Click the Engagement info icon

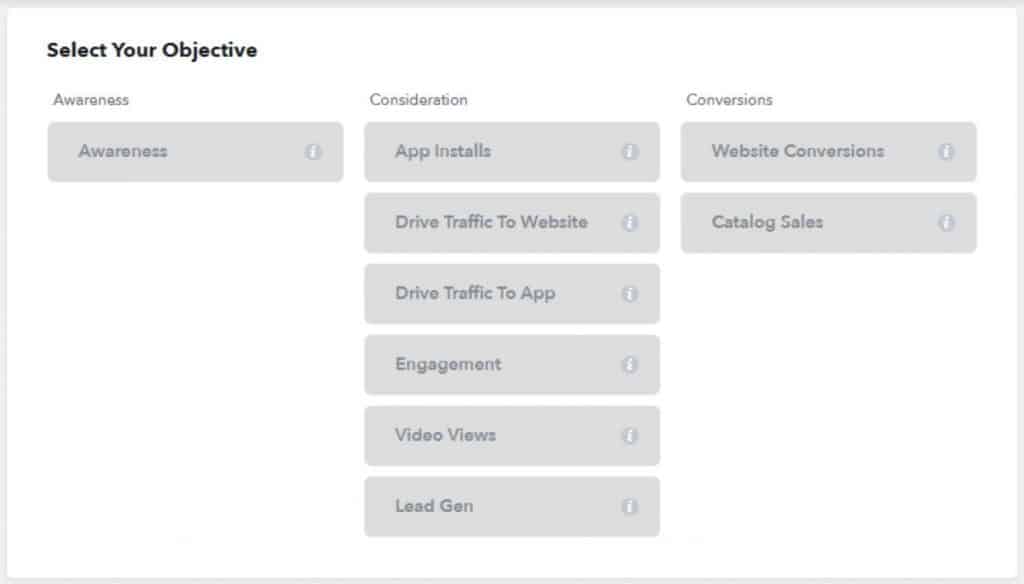pos(630,365)
